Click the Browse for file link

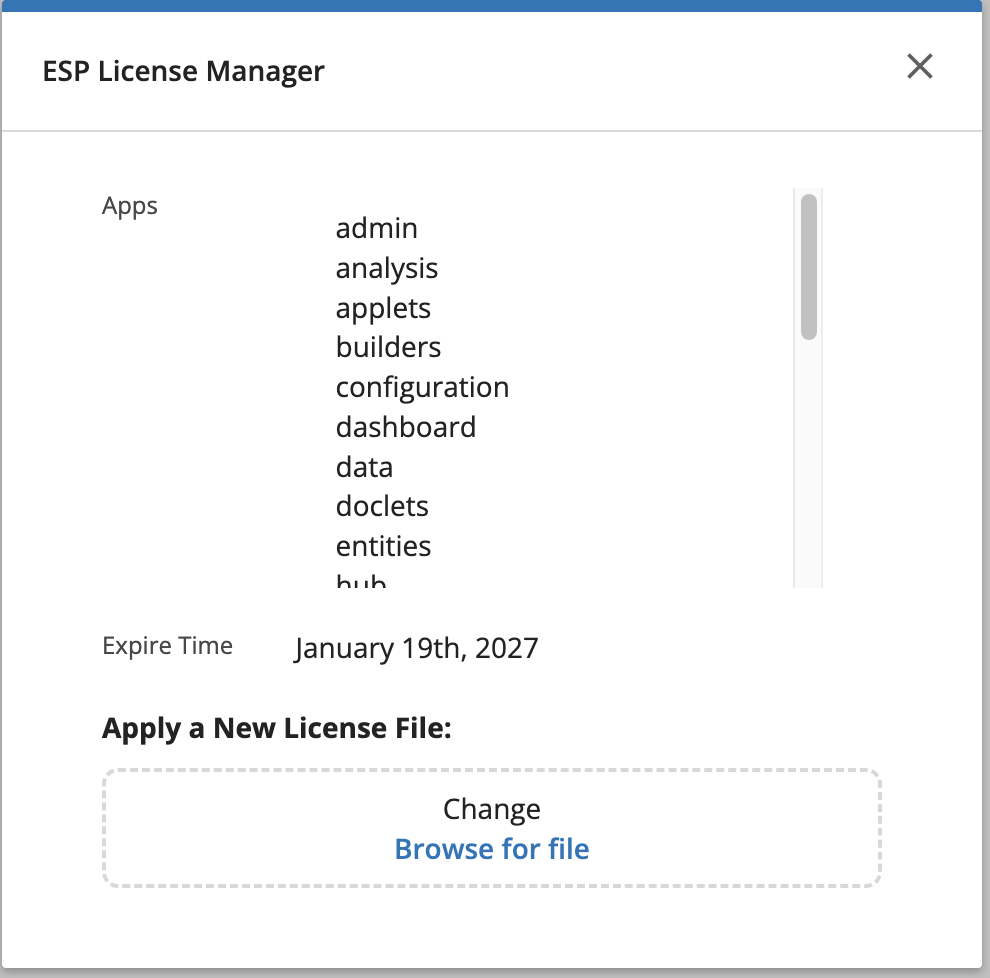tap(492, 849)
